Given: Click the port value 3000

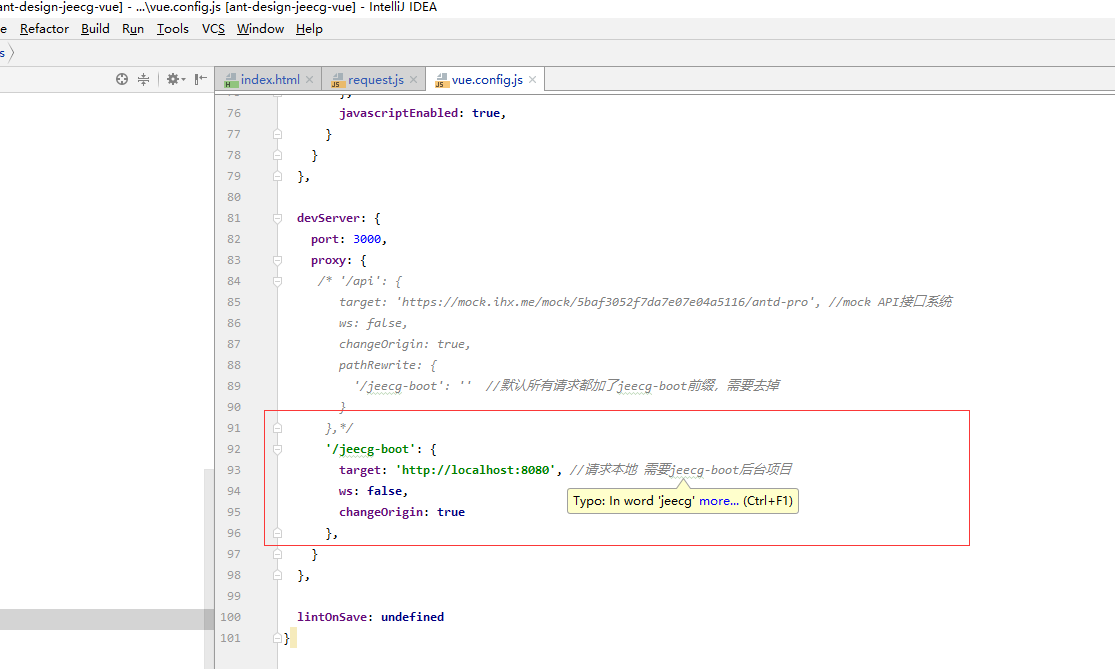Looking at the screenshot, I should click(367, 239).
